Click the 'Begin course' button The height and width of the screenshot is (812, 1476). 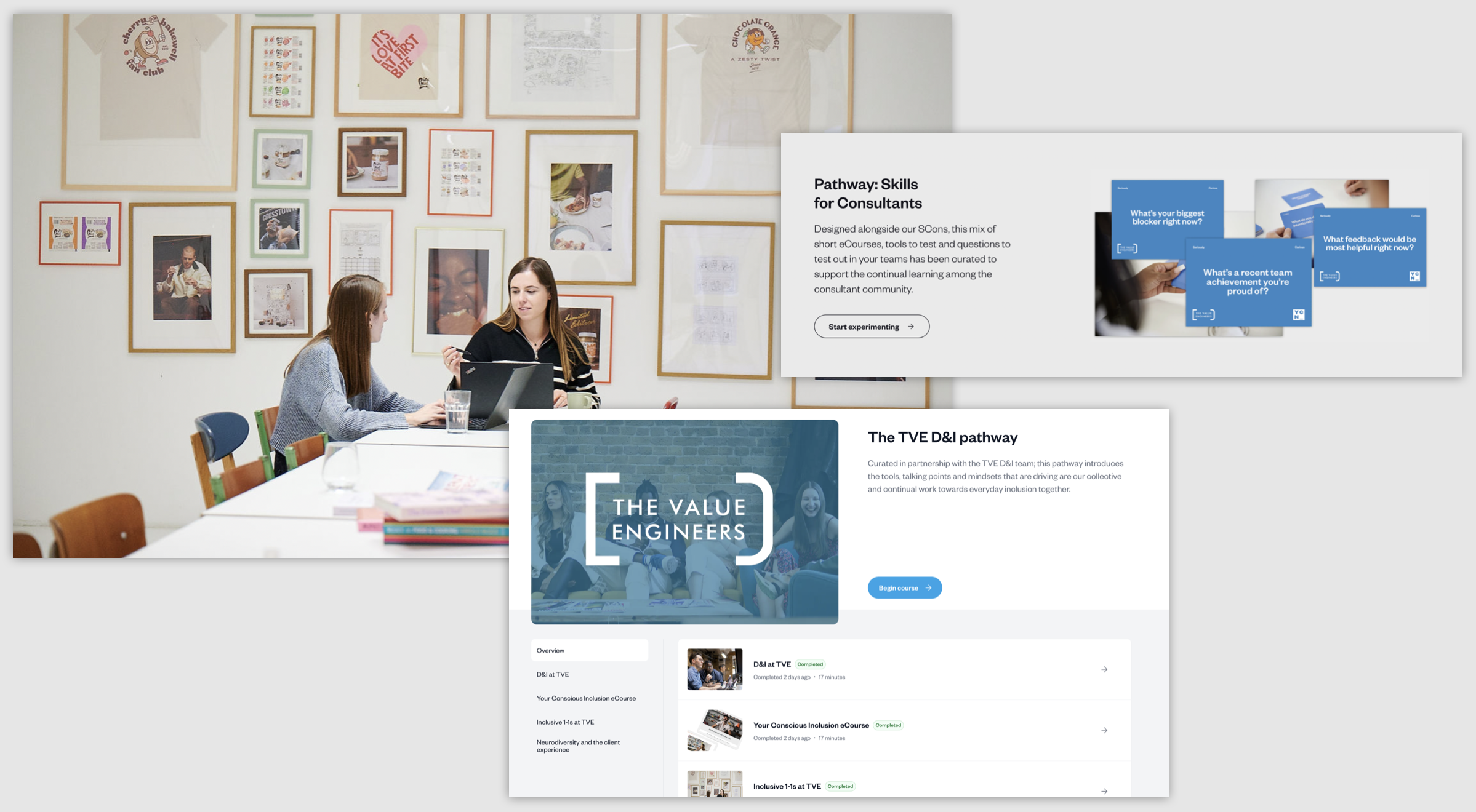904,588
